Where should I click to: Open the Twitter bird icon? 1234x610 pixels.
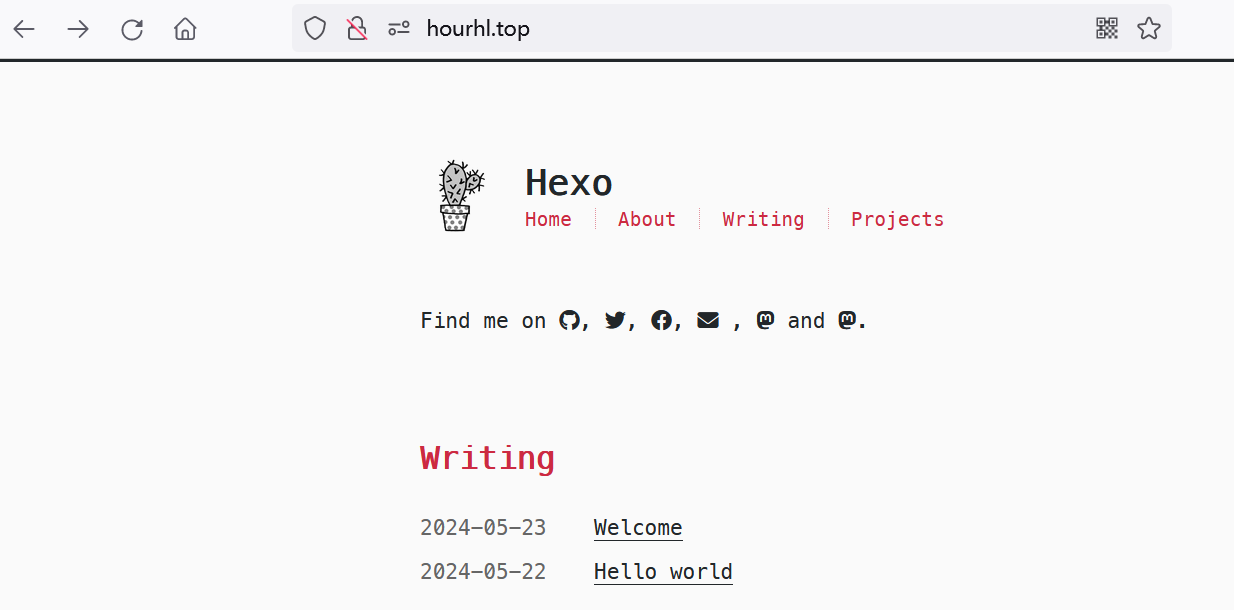click(615, 320)
